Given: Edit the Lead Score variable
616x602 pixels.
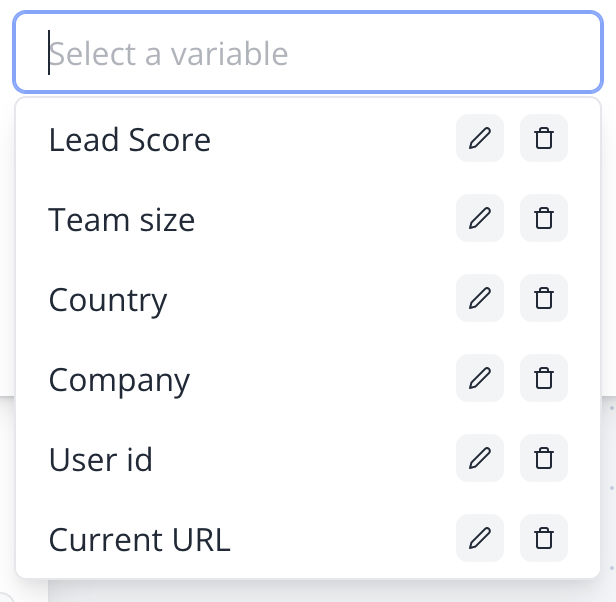Looking at the screenshot, I should pos(480,139).
